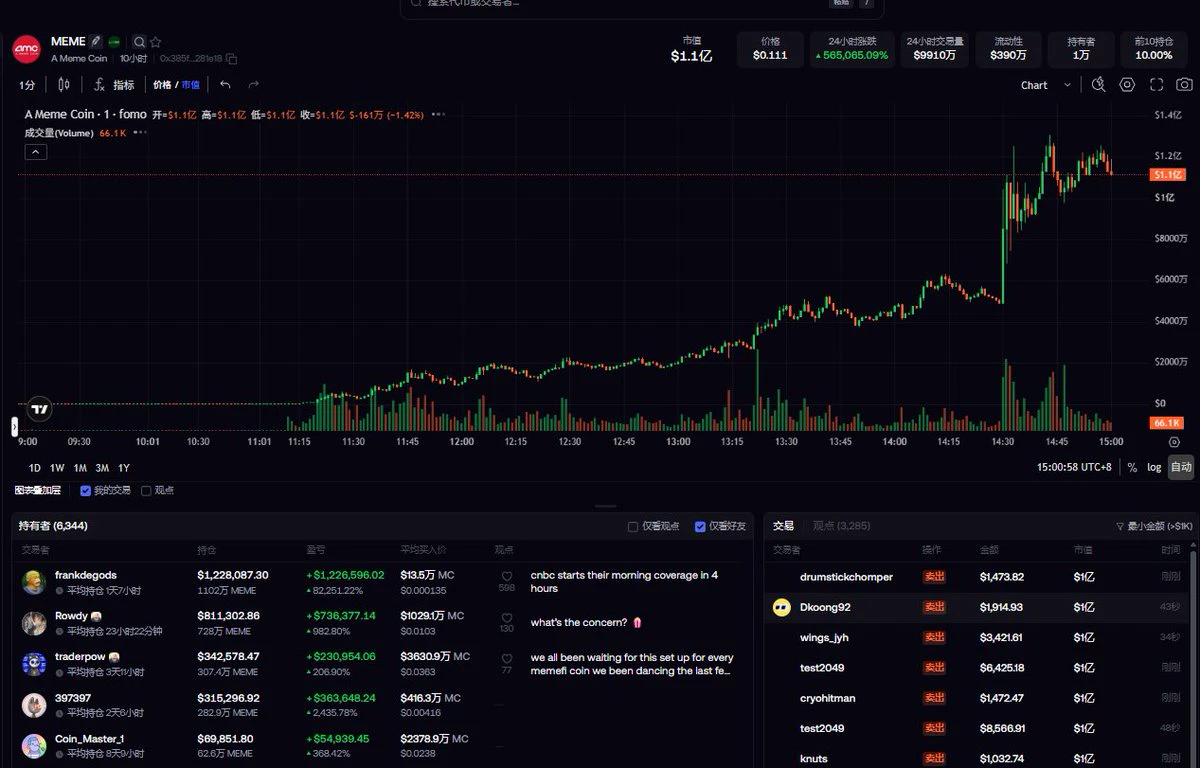The height and width of the screenshot is (768, 1200).
Task: Click the 前10持仓 10.00% stat card
Action: (1153, 49)
